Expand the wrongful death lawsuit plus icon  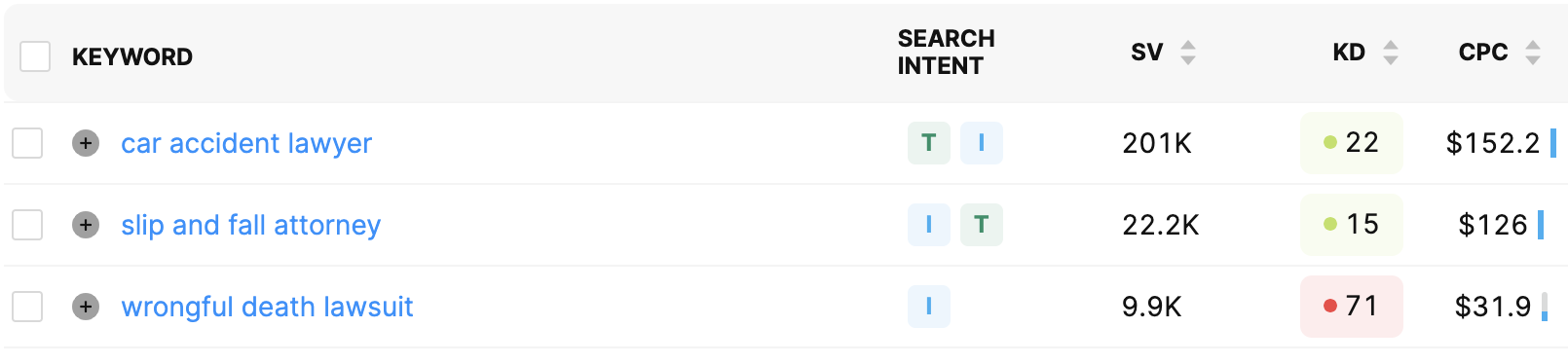tap(86, 307)
